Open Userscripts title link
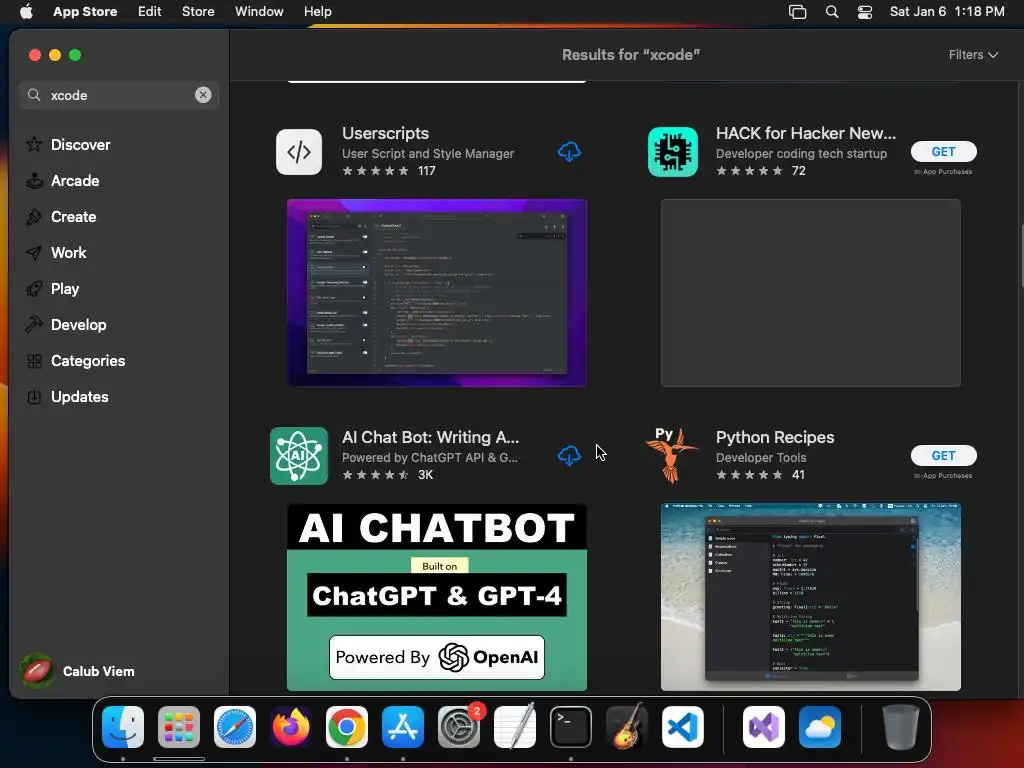 (385, 133)
